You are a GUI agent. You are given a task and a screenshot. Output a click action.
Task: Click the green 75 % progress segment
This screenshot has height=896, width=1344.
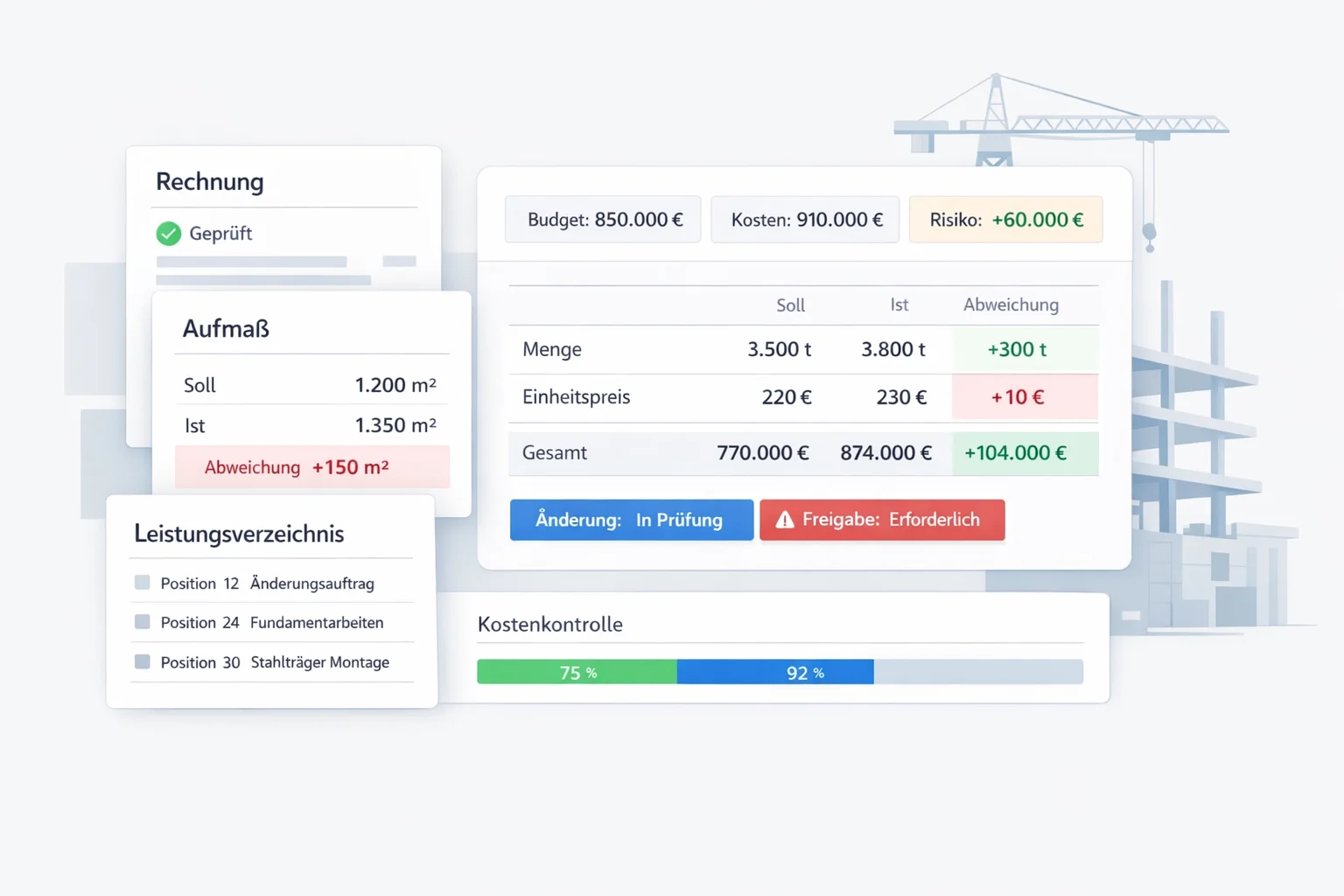577,672
